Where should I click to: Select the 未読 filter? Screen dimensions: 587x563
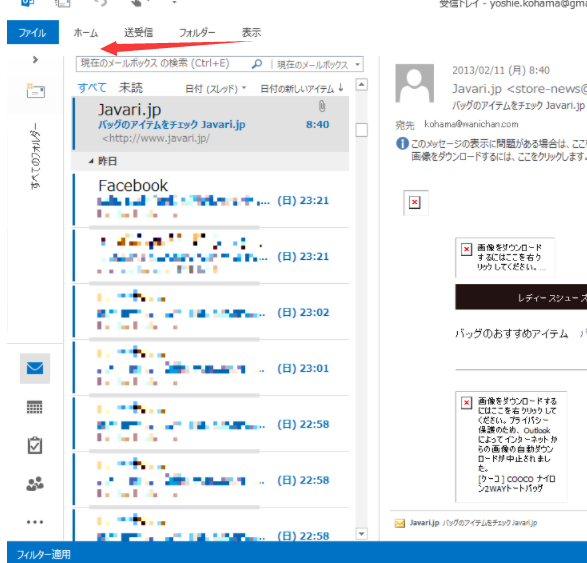click(x=131, y=88)
